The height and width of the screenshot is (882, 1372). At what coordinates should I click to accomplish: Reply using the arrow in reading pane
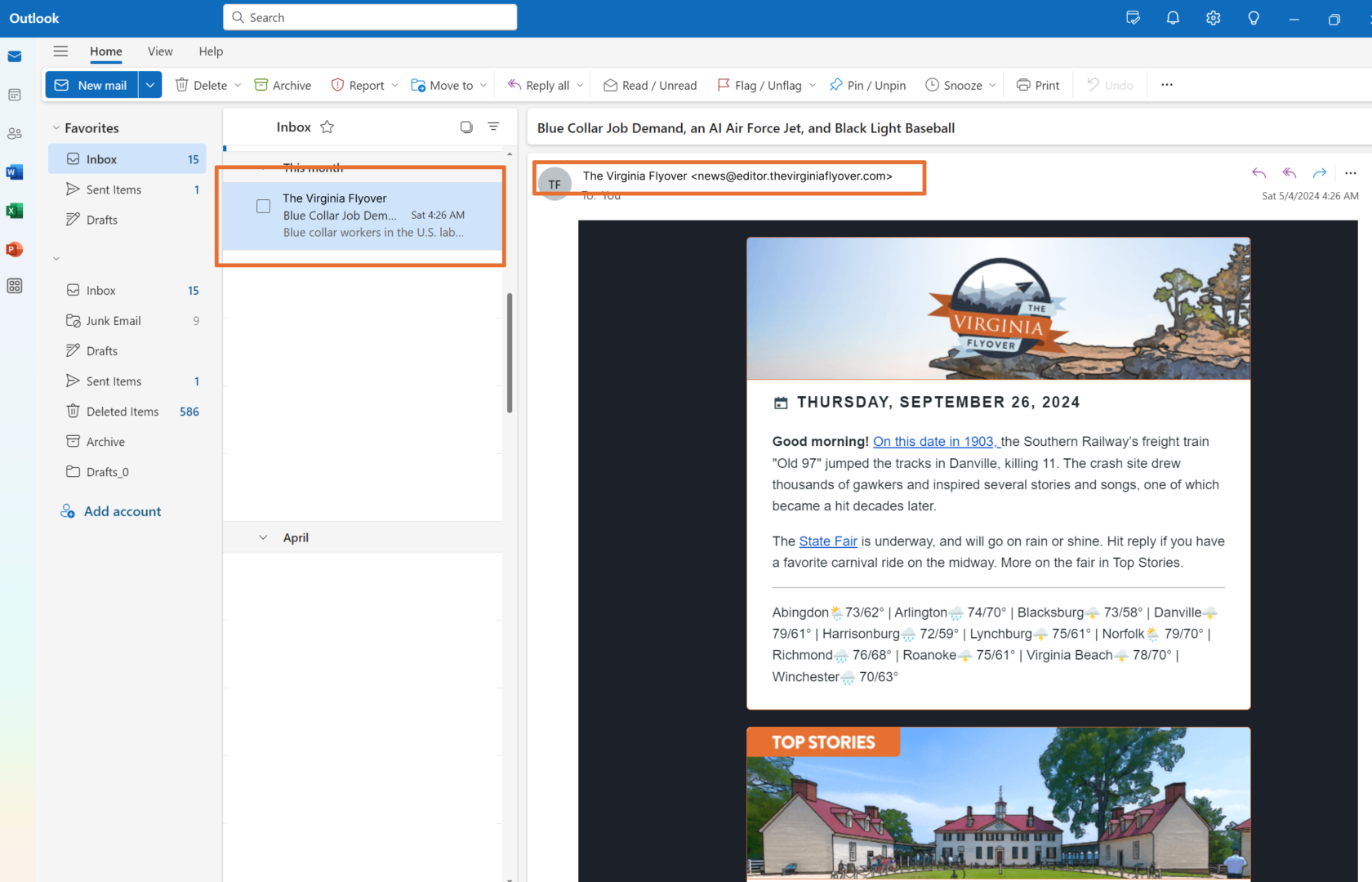(x=1258, y=173)
